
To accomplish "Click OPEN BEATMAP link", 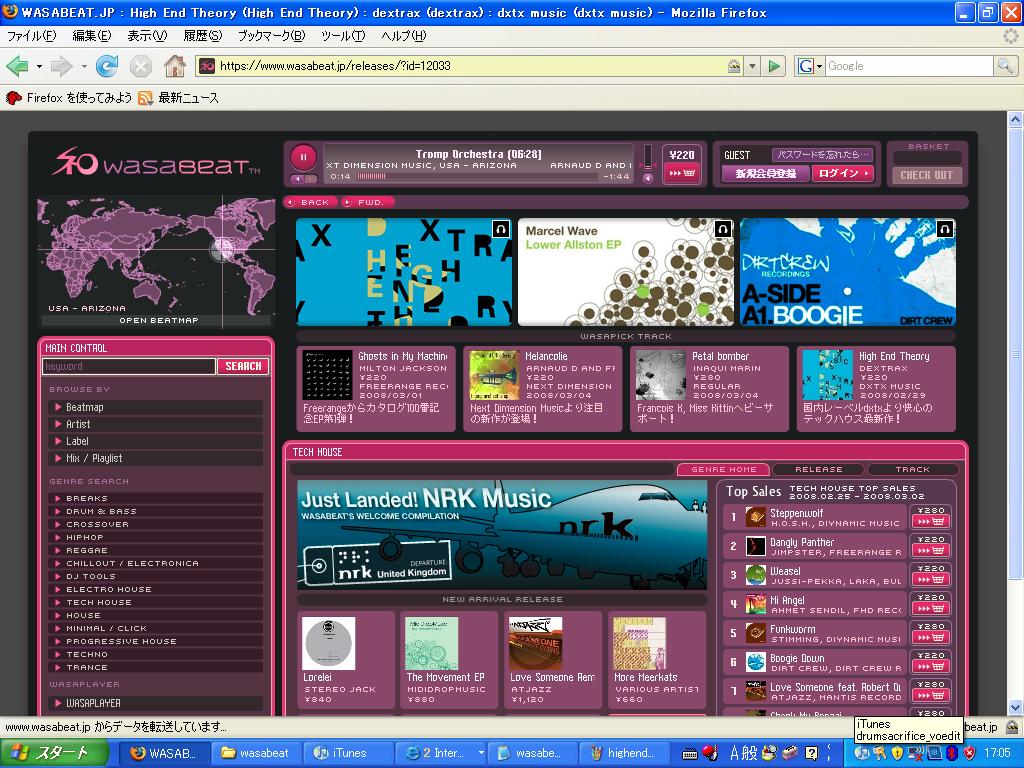I will tap(158, 320).
